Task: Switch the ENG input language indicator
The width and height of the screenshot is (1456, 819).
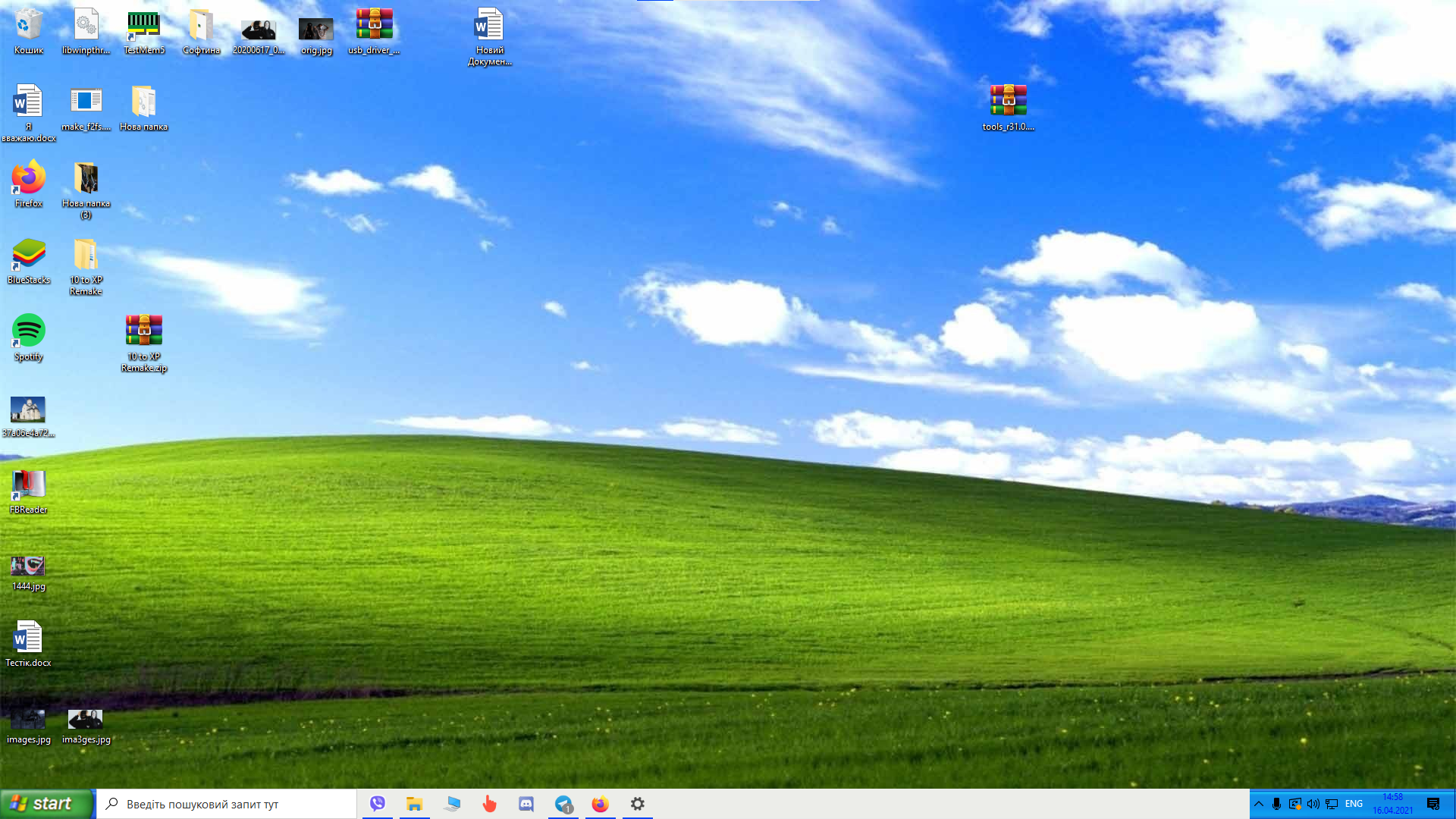Action: (x=1354, y=804)
